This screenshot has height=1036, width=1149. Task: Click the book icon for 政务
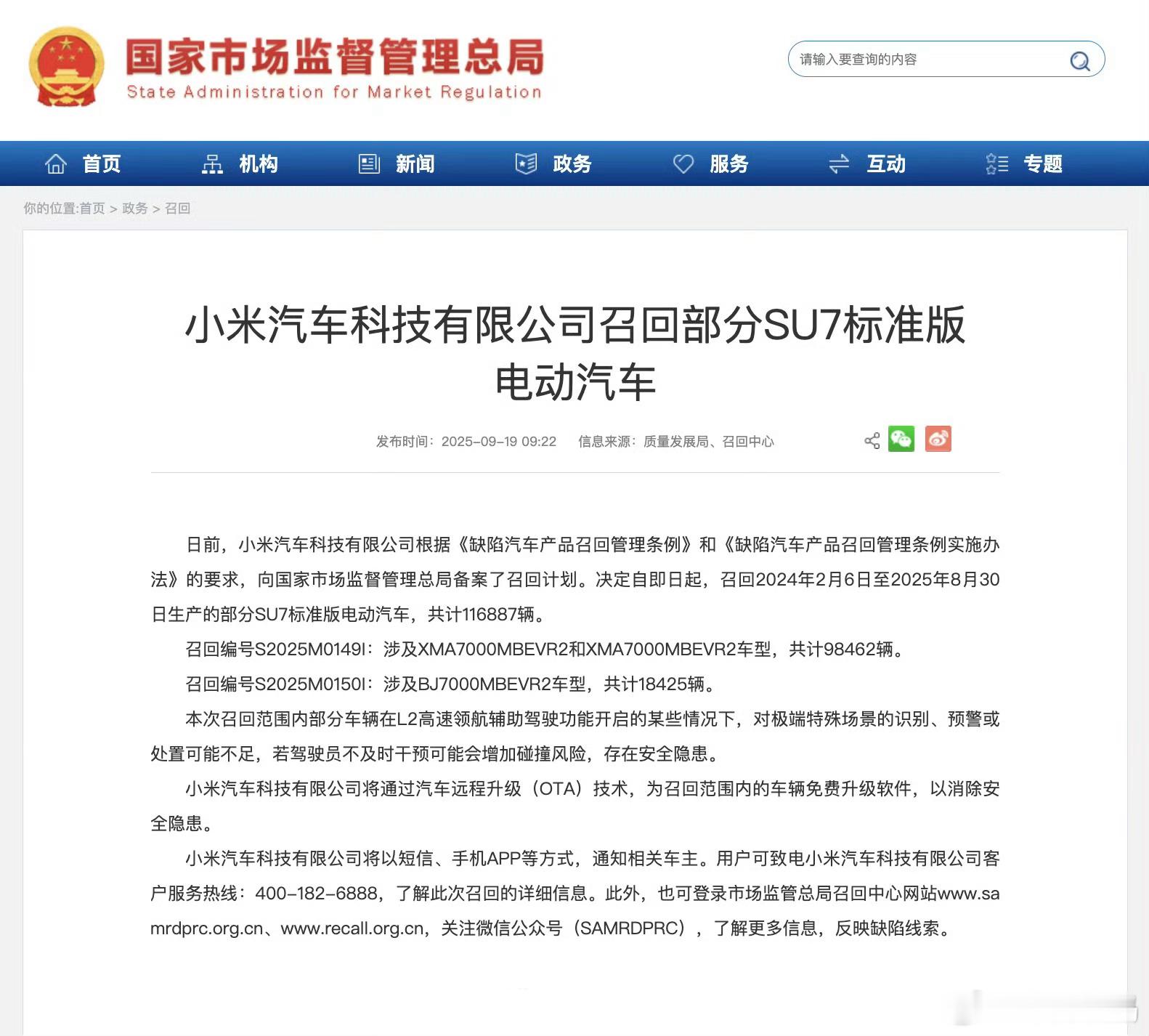point(526,164)
